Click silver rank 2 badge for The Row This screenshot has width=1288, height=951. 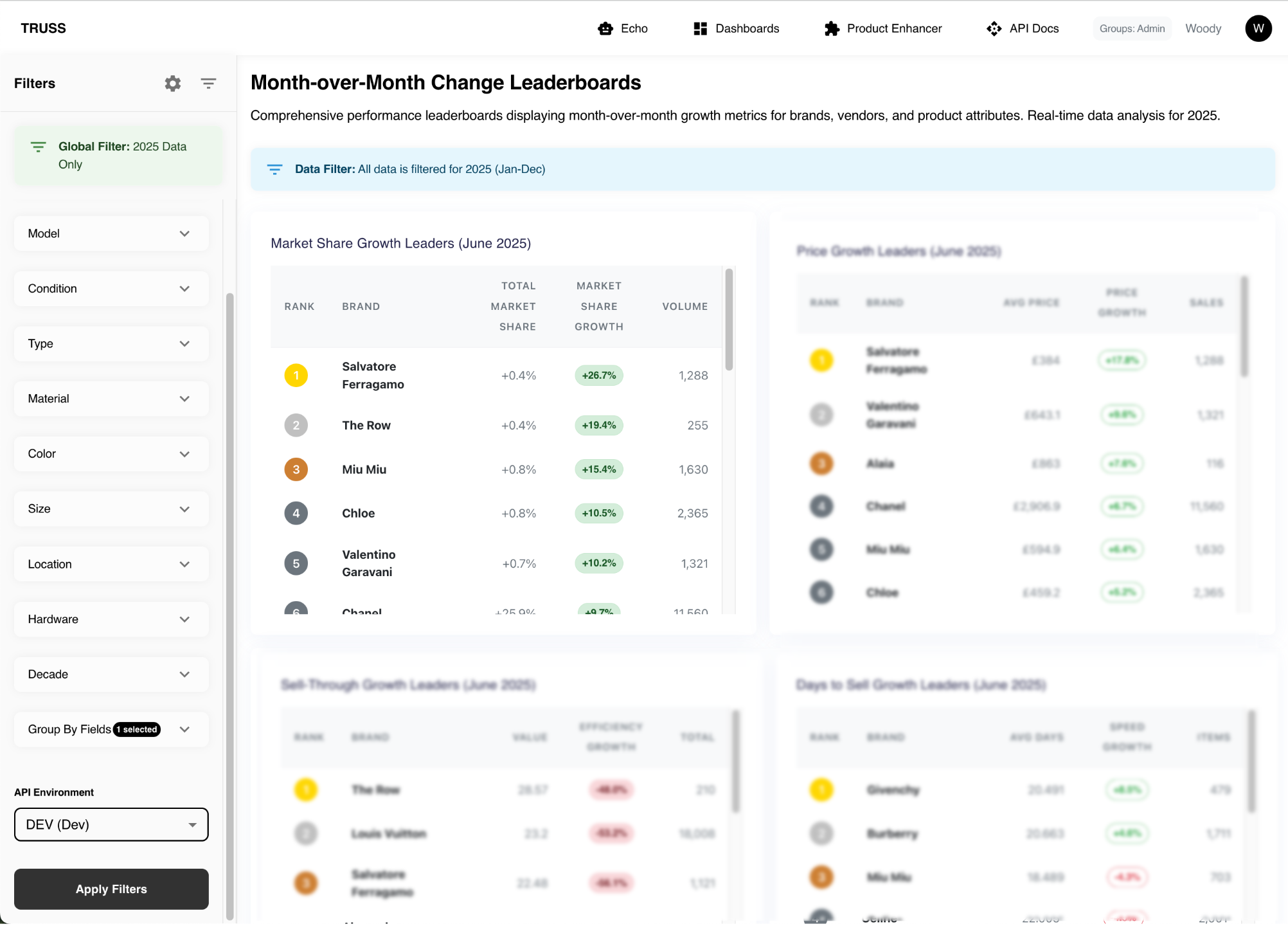(296, 425)
